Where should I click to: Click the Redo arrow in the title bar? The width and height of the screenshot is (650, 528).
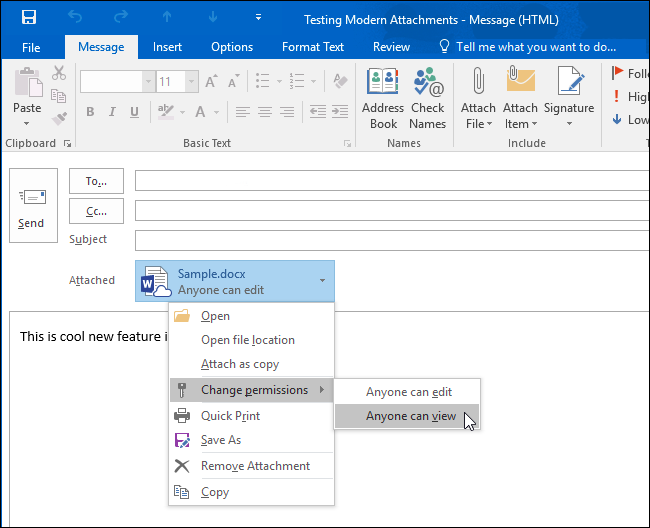[x=121, y=17]
